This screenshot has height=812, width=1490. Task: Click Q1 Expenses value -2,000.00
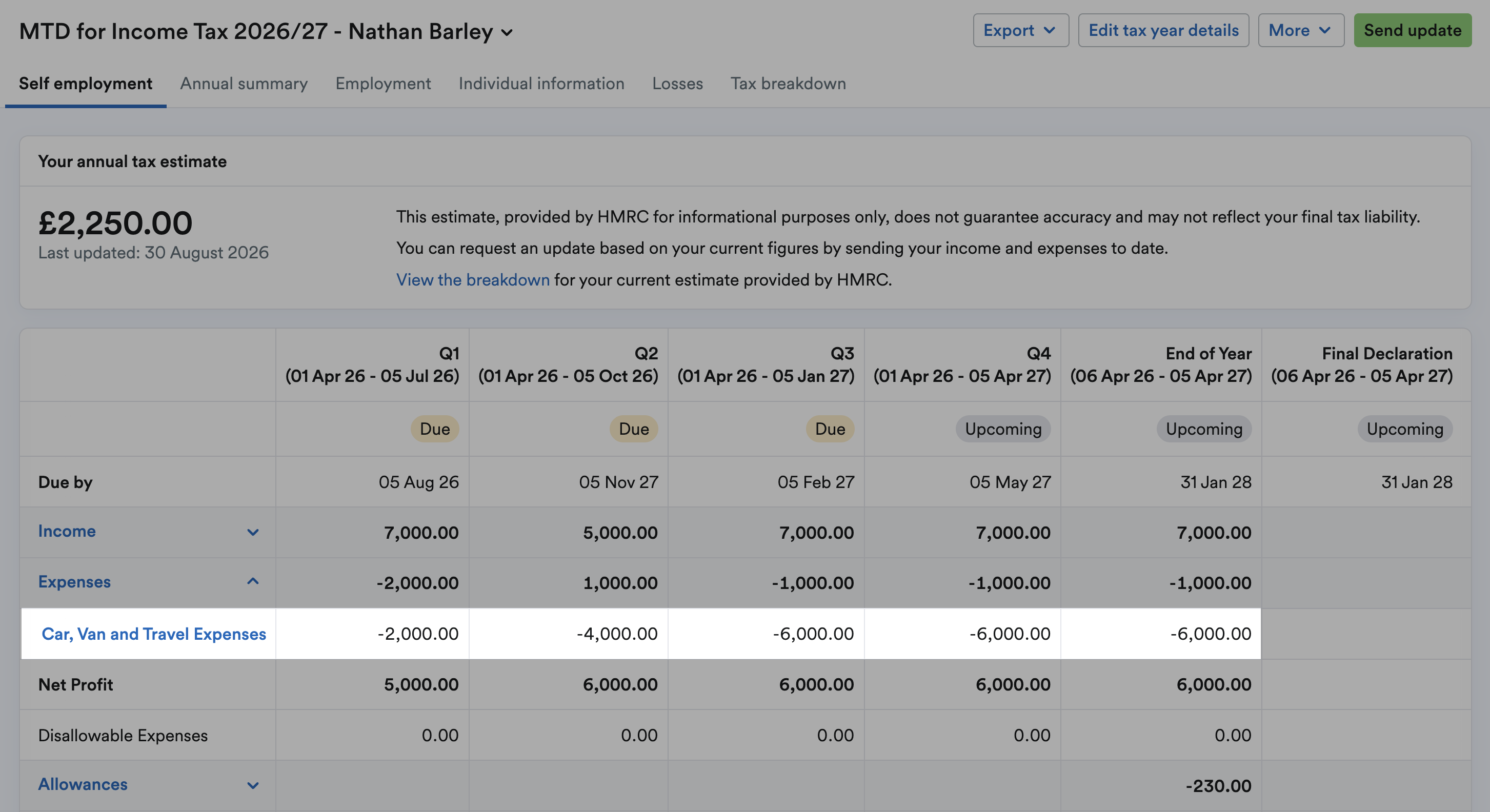click(417, 583)
